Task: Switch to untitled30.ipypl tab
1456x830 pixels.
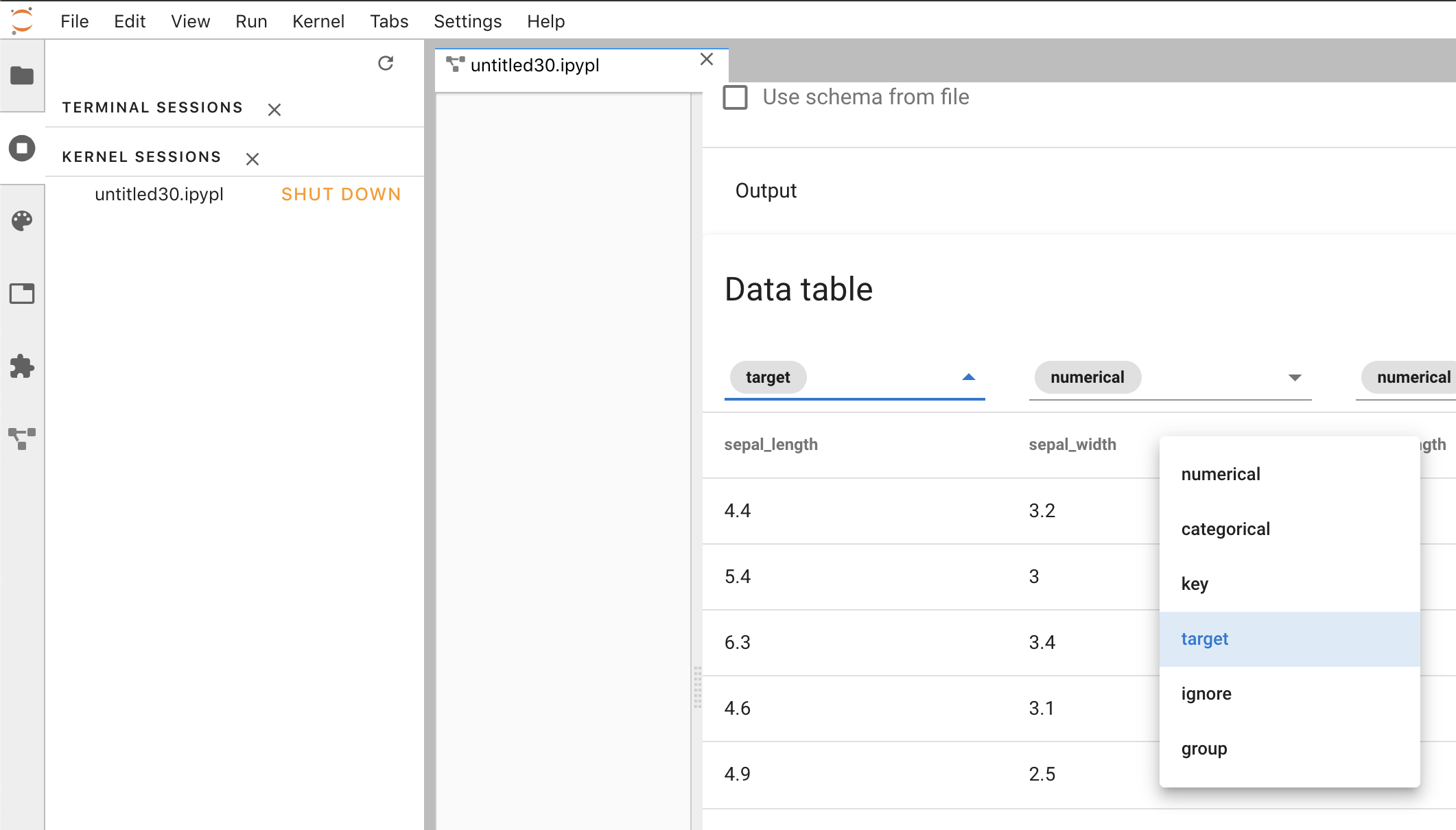Action: tap(535, 65)
